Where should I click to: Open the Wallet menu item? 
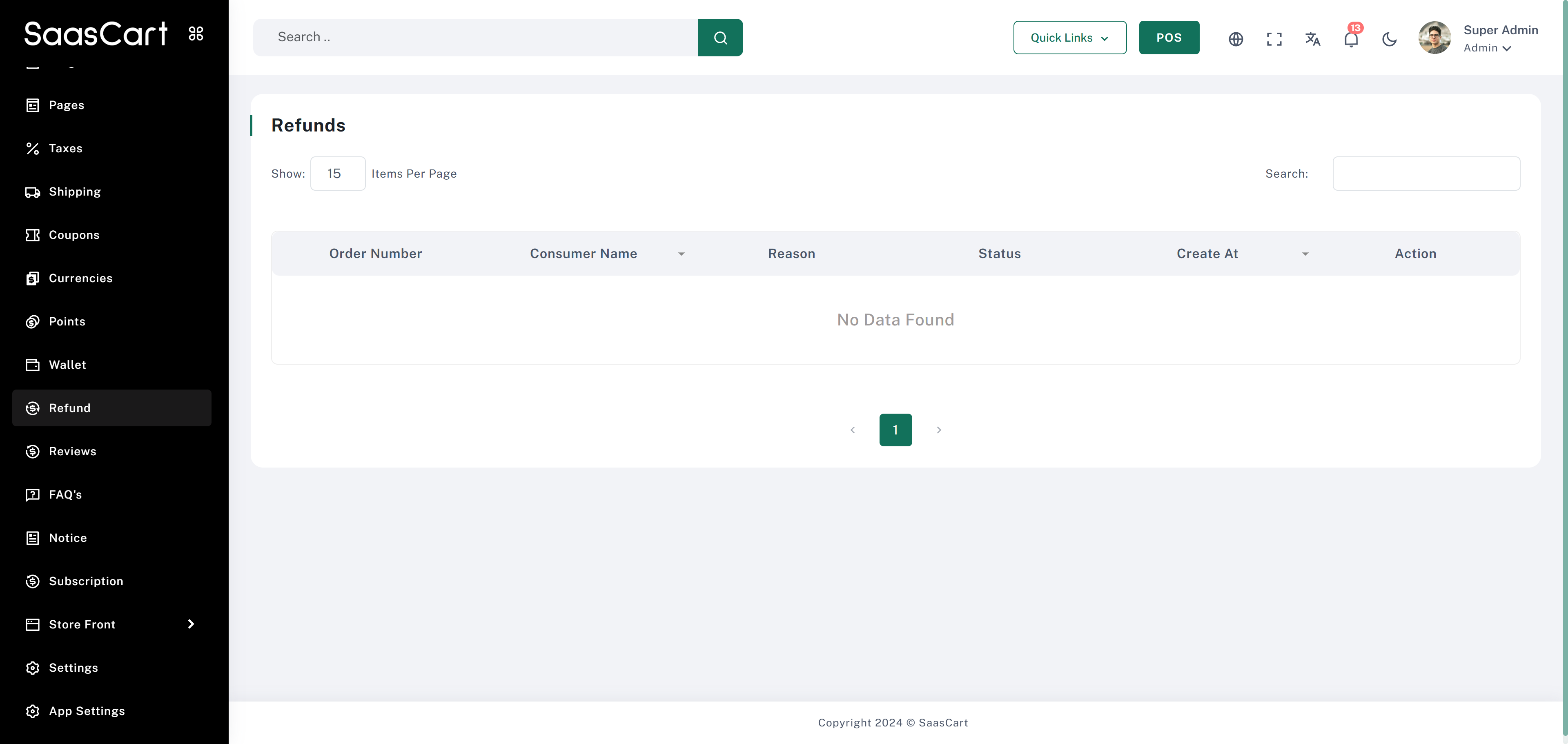67,365
